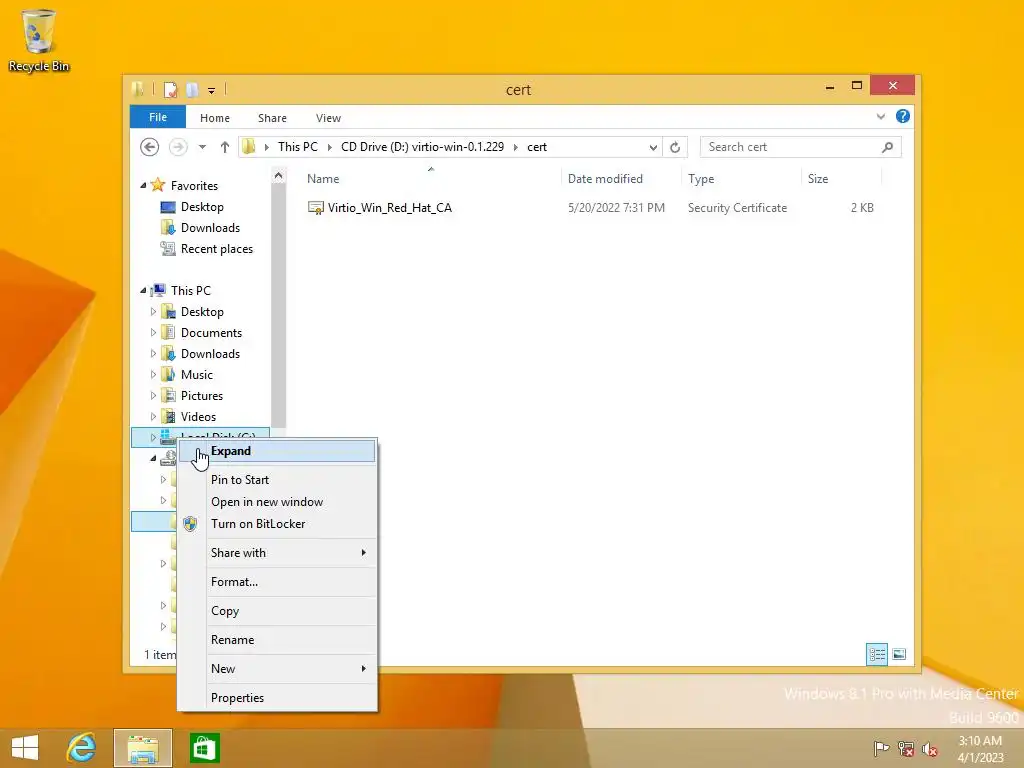Open the Recycle Bin desktop icon
Viewport: 1024px width, 768px height.
(39, 40)
